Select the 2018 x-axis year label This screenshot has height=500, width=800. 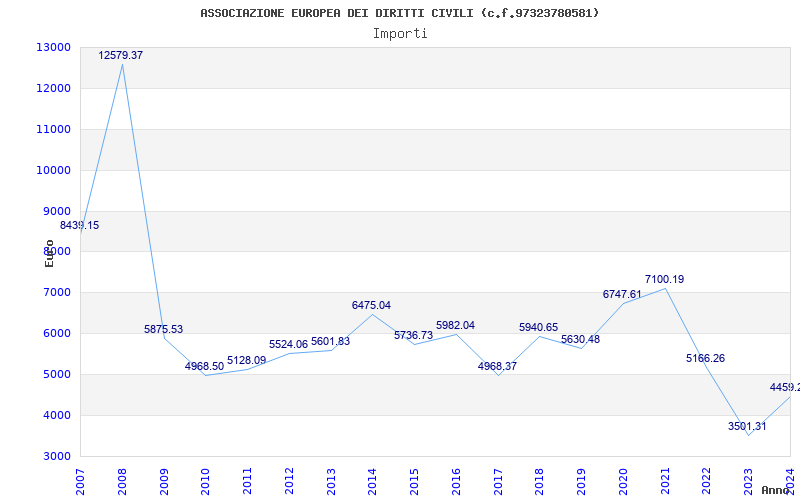[x=540, y=482]
